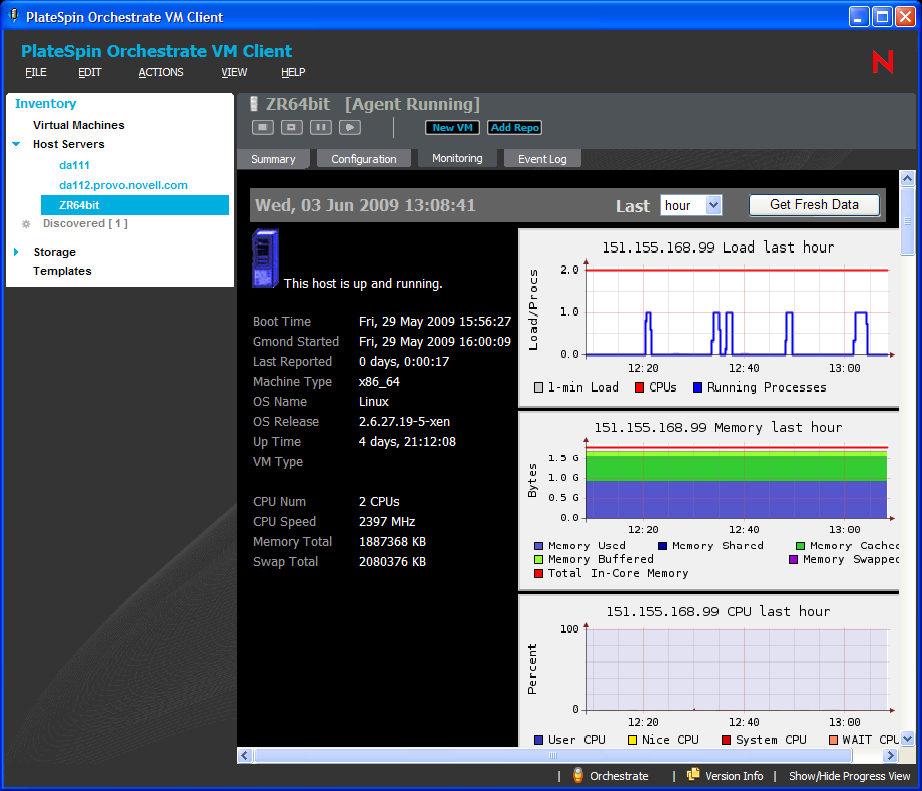Click the Get Fresh Data button

[x=814, y=204]
